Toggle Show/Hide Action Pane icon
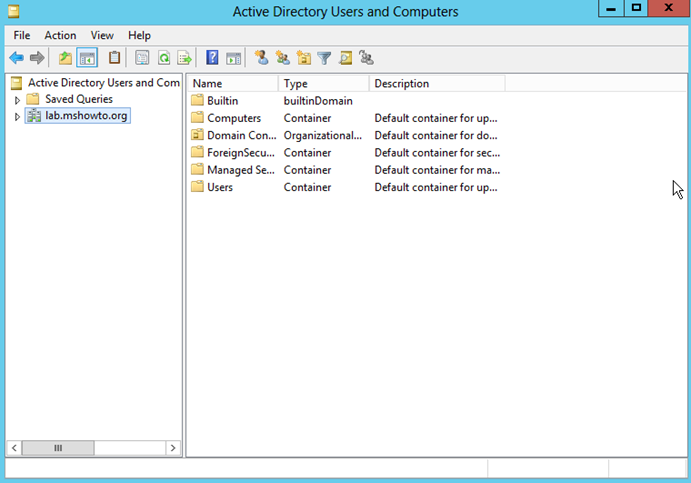 click(234, 58)
